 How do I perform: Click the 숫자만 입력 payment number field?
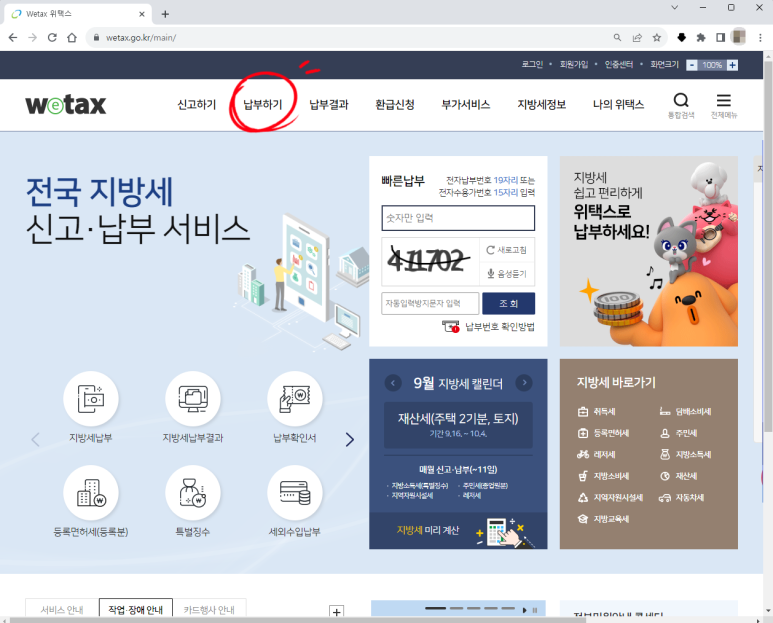[458, 218]
